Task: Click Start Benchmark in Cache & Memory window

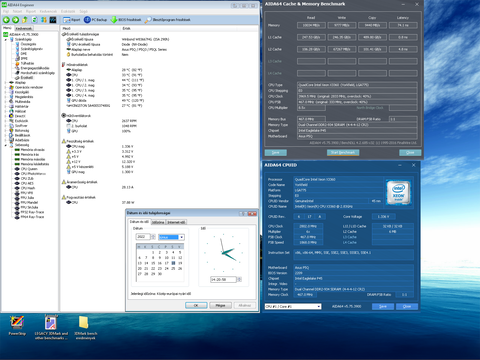Action: pos(343,152)
